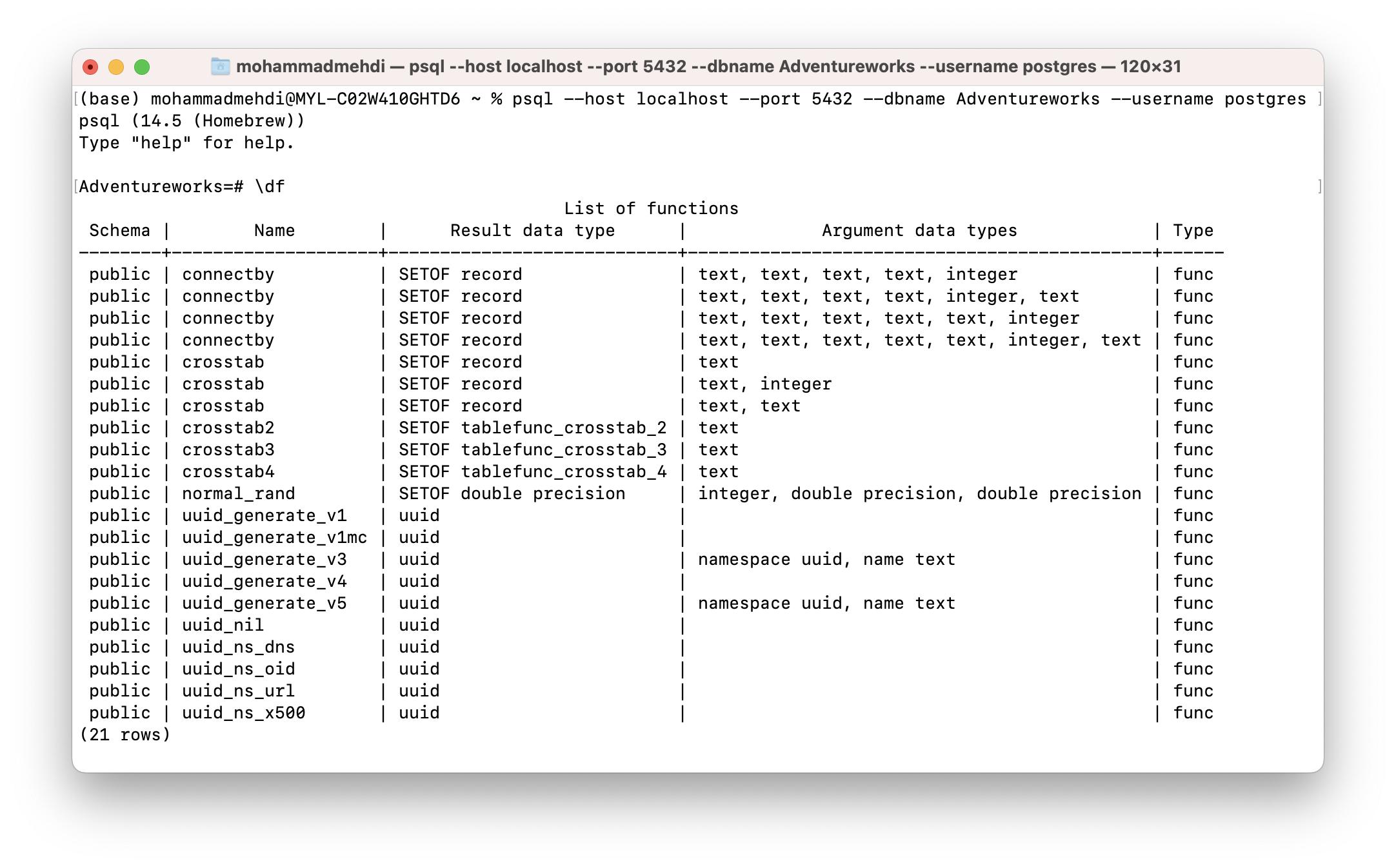
Task: Click the uuid_ns_oid function name
Action: tap(239, 669)
